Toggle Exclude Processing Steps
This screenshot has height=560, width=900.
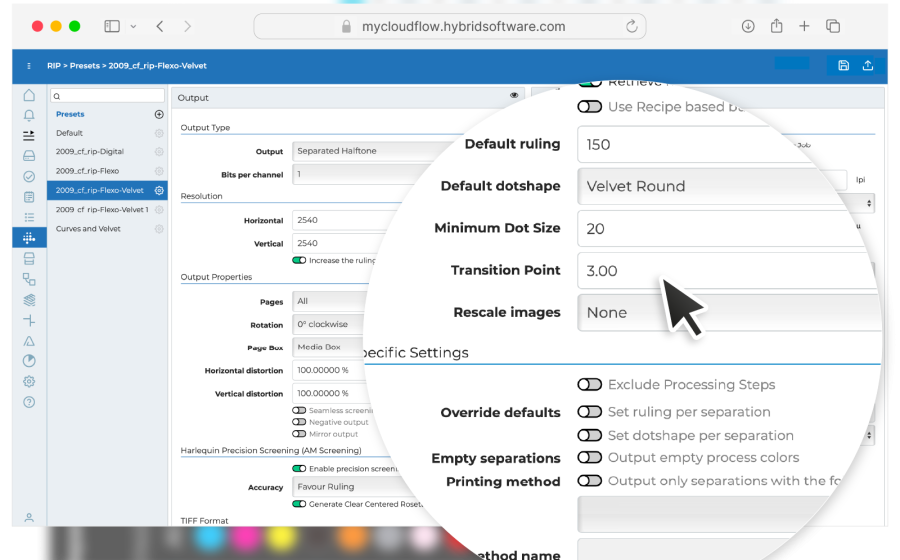pos(589,384)
